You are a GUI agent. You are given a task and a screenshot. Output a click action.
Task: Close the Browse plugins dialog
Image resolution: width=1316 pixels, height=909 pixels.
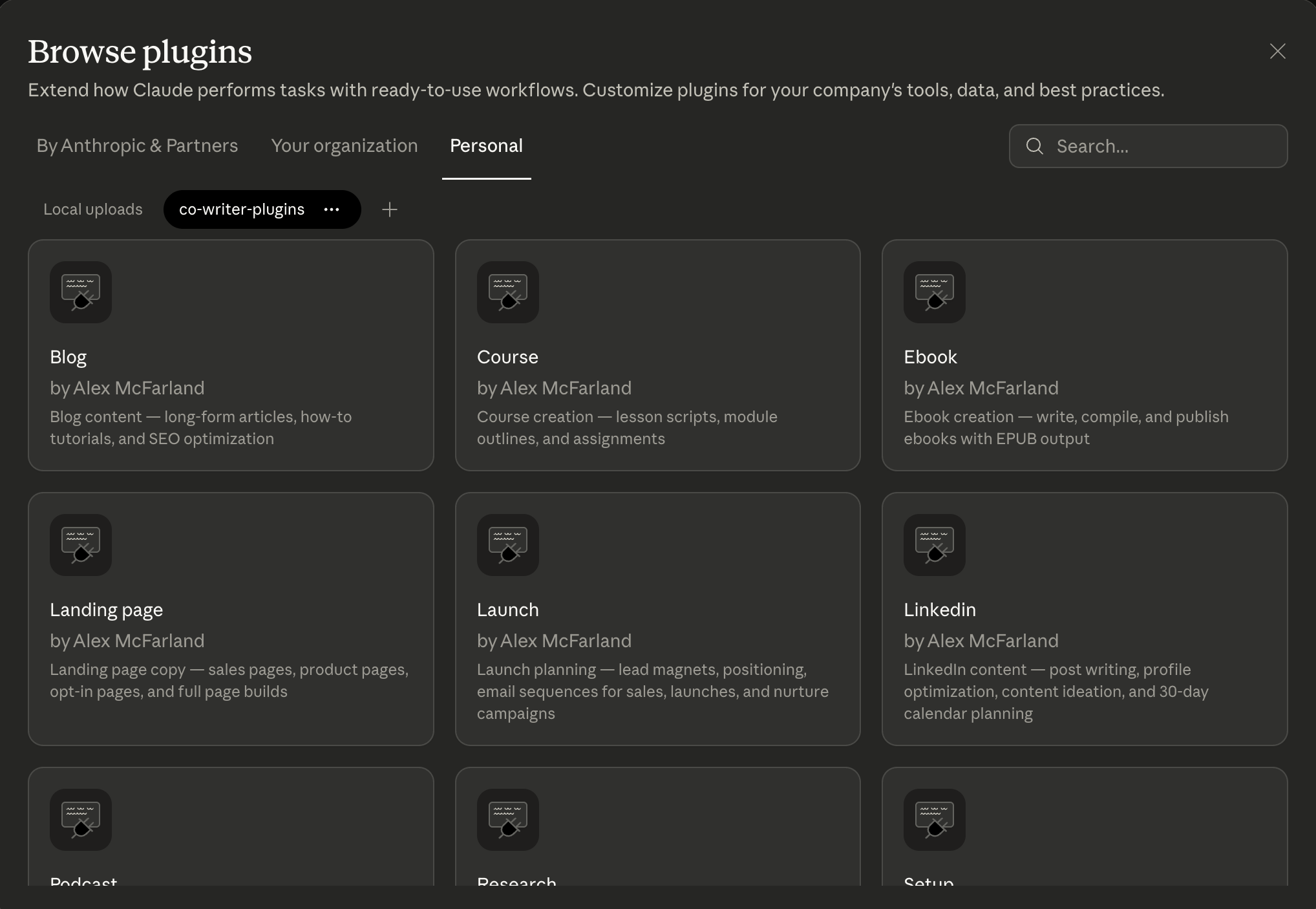(x=1277, y=51)
